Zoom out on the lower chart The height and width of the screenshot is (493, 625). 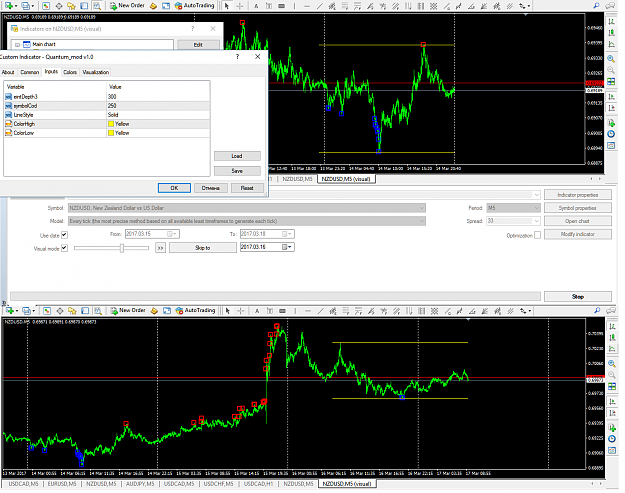612,375
